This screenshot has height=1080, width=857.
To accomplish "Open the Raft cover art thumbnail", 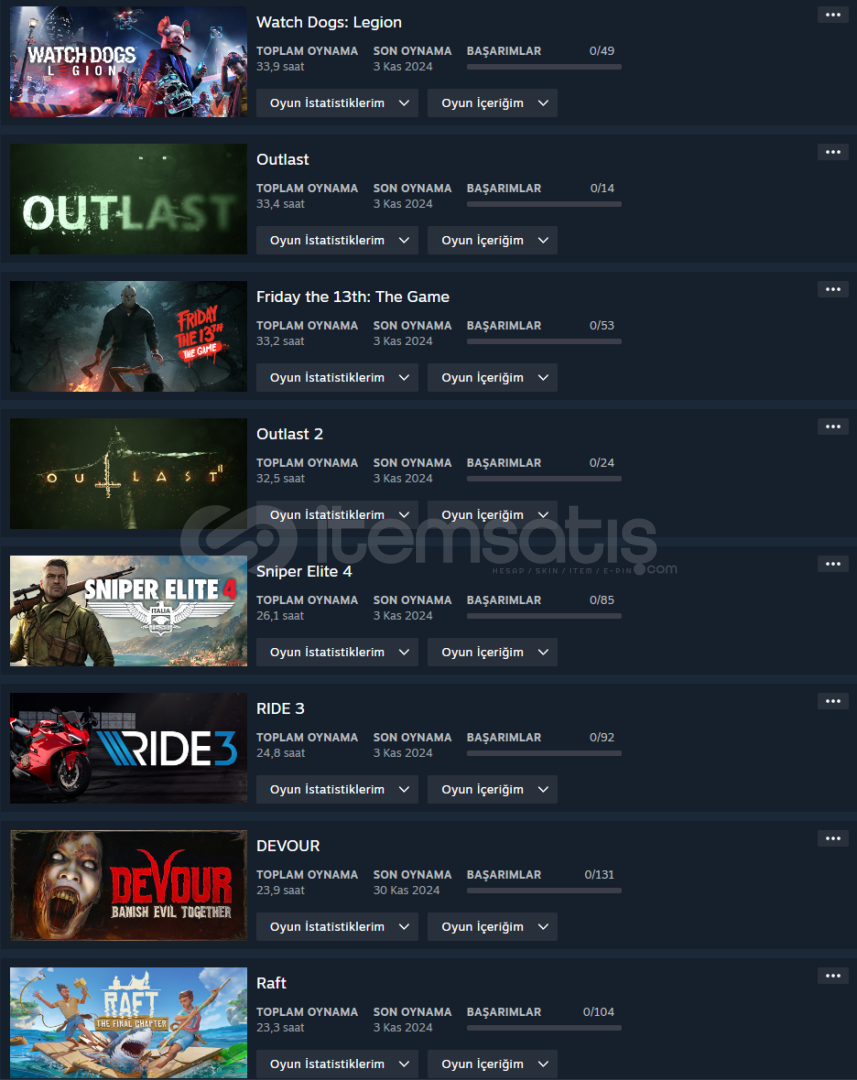I will 128,1022.
